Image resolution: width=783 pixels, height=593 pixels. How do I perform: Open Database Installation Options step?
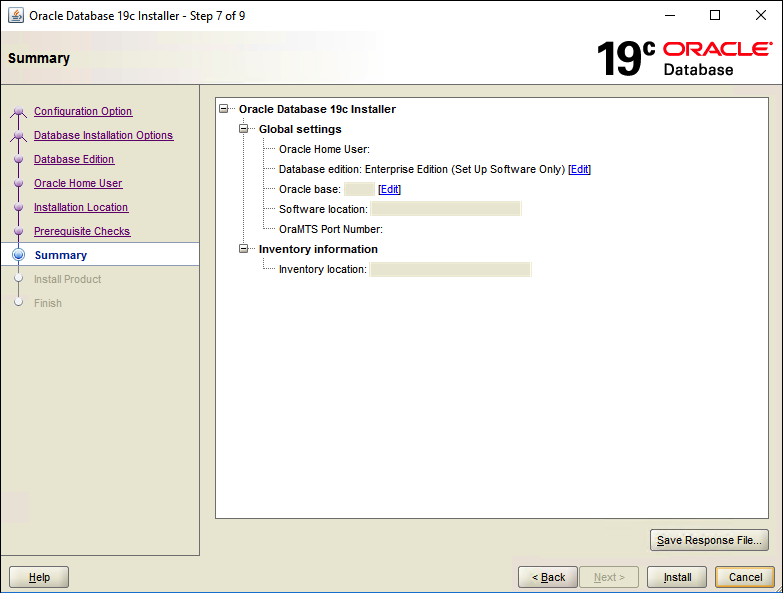point(103,135)
